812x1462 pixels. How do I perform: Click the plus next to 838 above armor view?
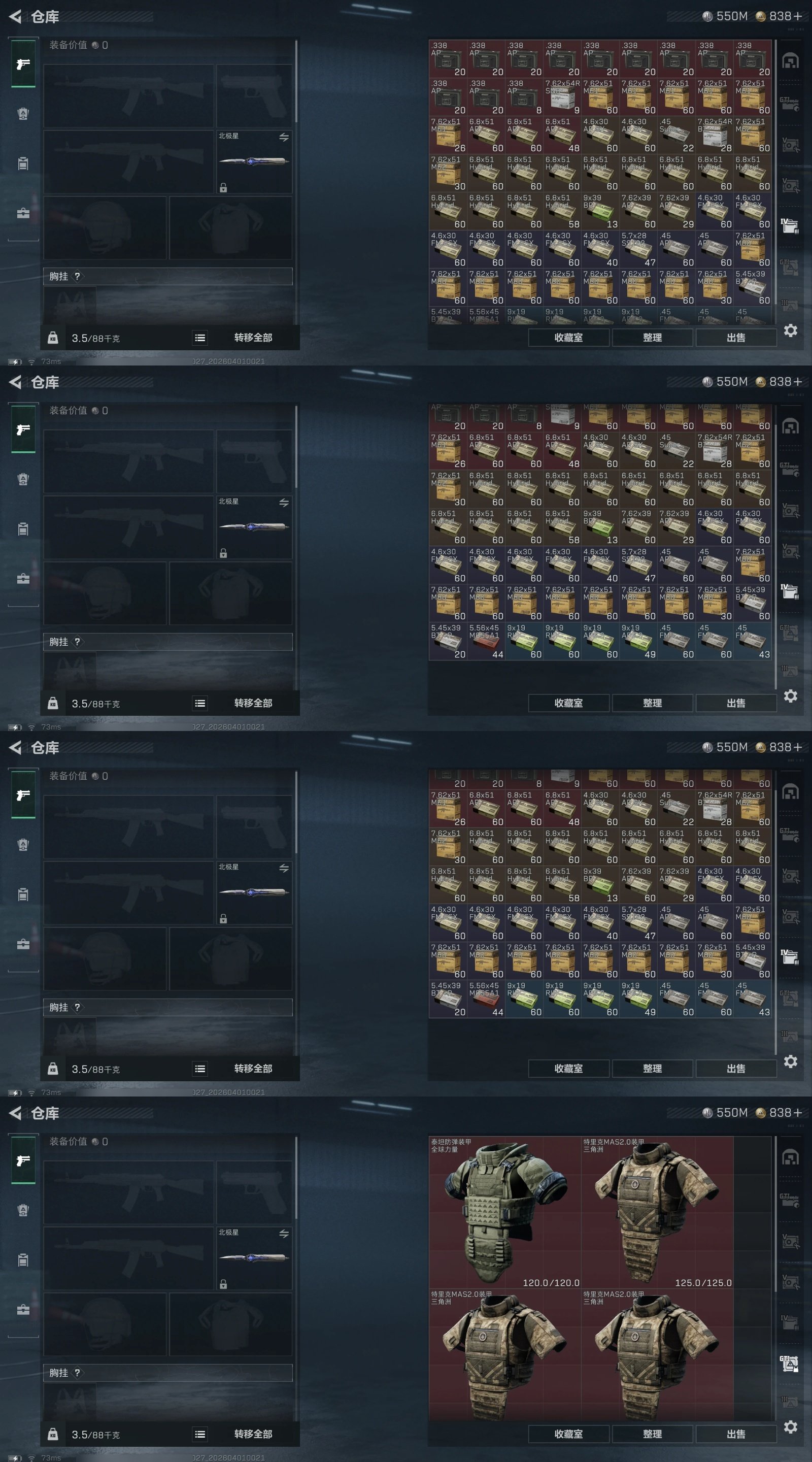click(x=798, y=1112)
